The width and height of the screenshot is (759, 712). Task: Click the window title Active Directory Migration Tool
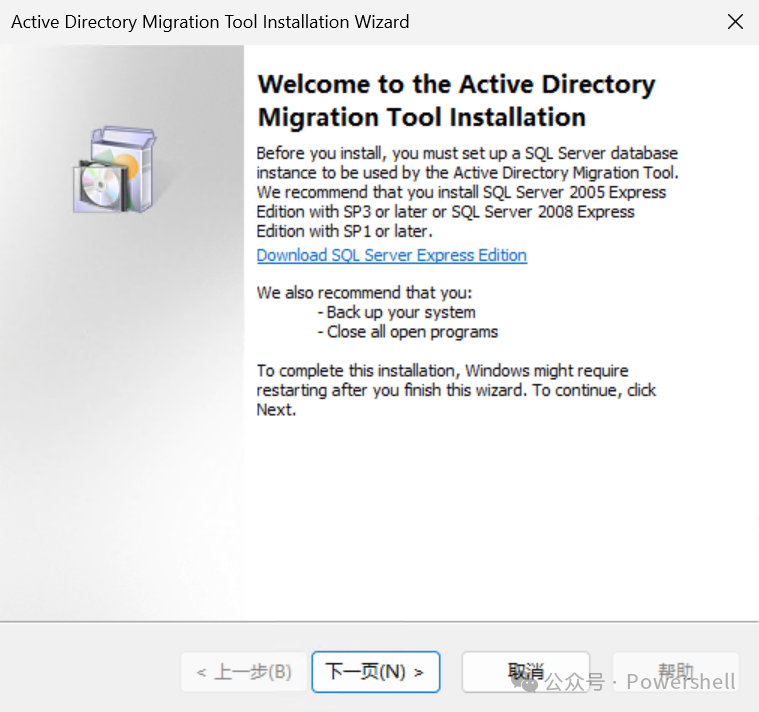tap(210, 22)
